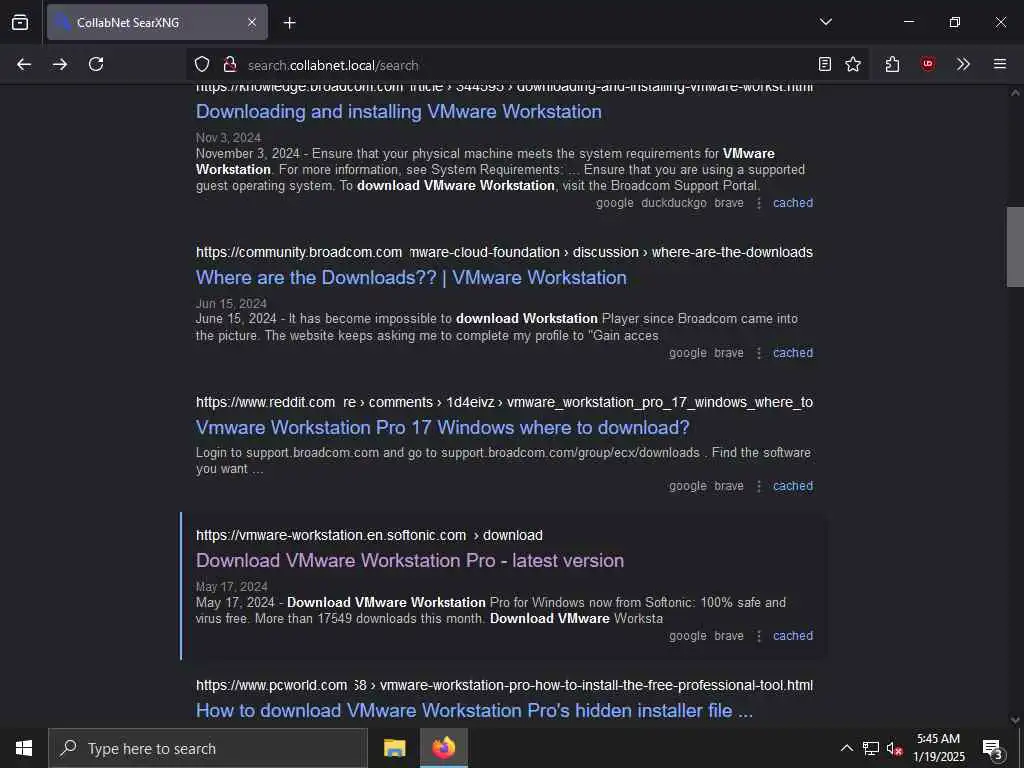Open File Explorer from taskbar
The height and width of the screenshot is (768, 1024).
394,748
